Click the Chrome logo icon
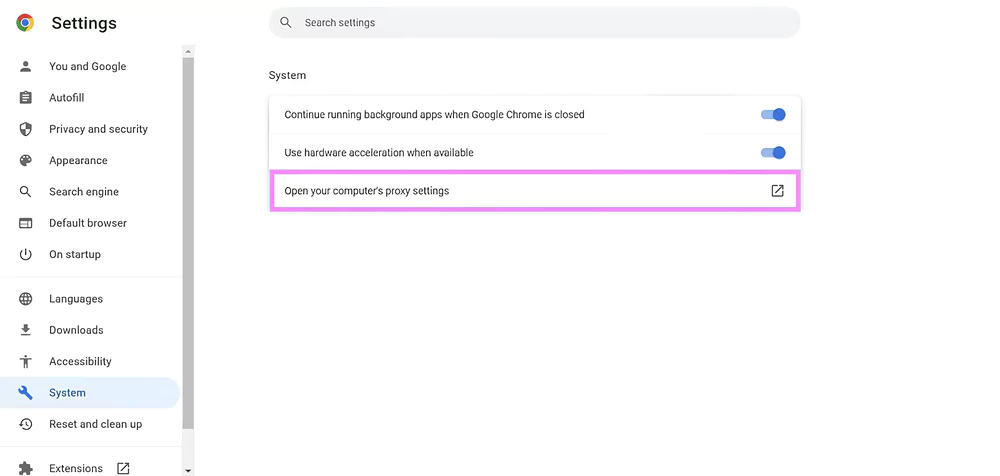Screen dimensions: 1000x476 25,23
